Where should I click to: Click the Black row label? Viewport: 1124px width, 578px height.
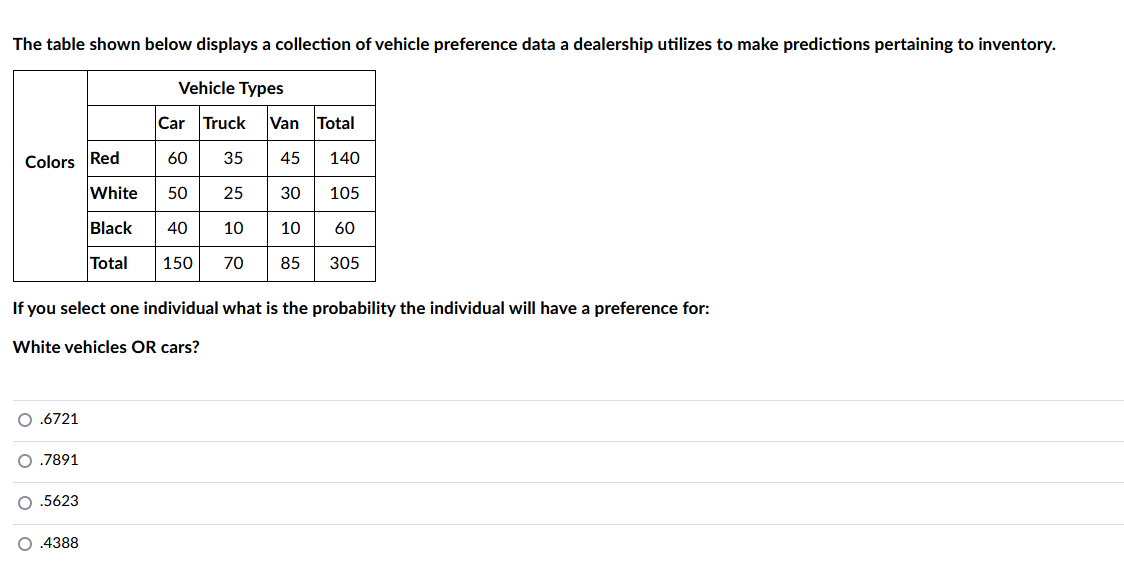[111, 228]
